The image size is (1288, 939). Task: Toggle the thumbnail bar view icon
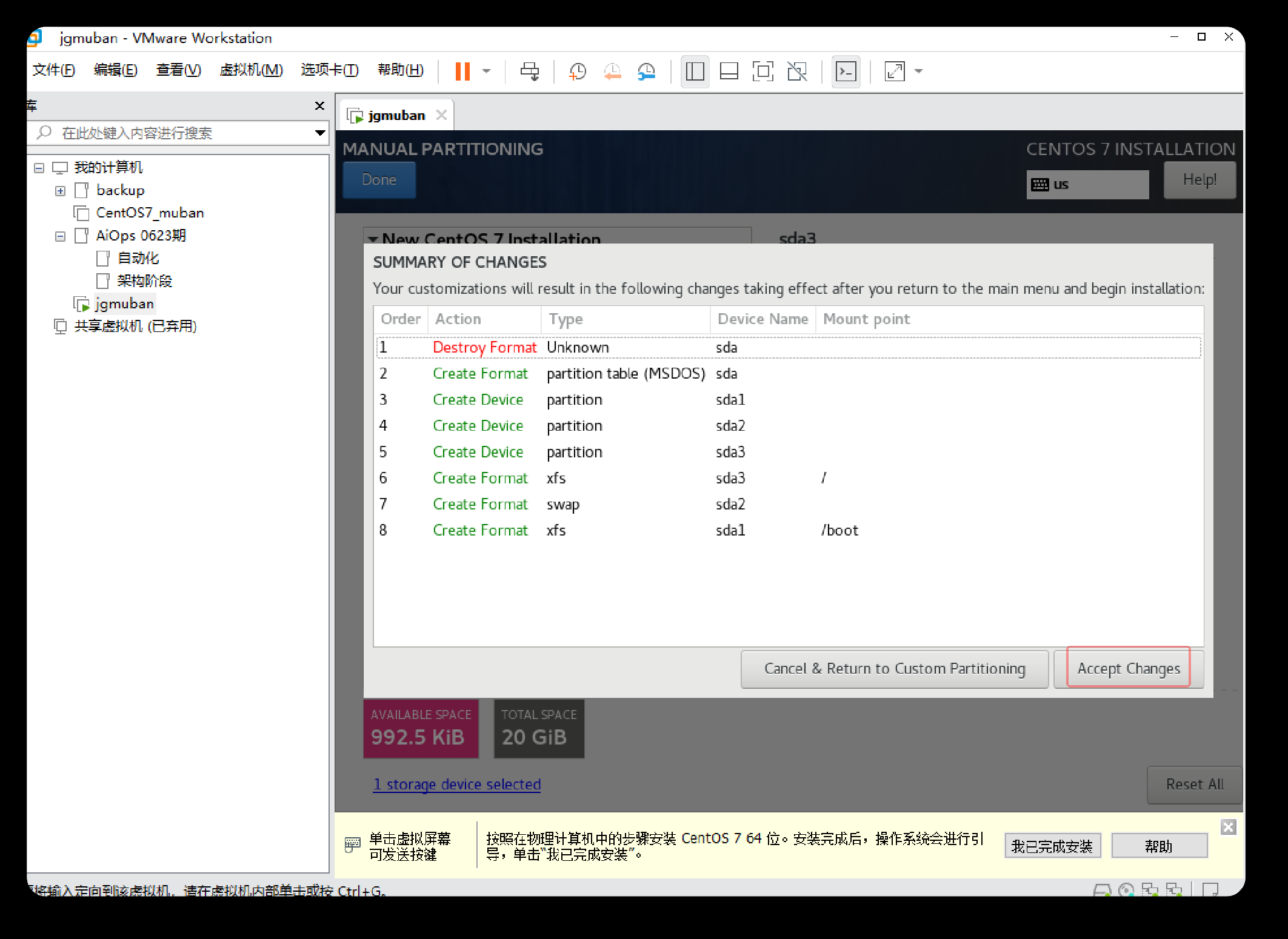point(729,71)
